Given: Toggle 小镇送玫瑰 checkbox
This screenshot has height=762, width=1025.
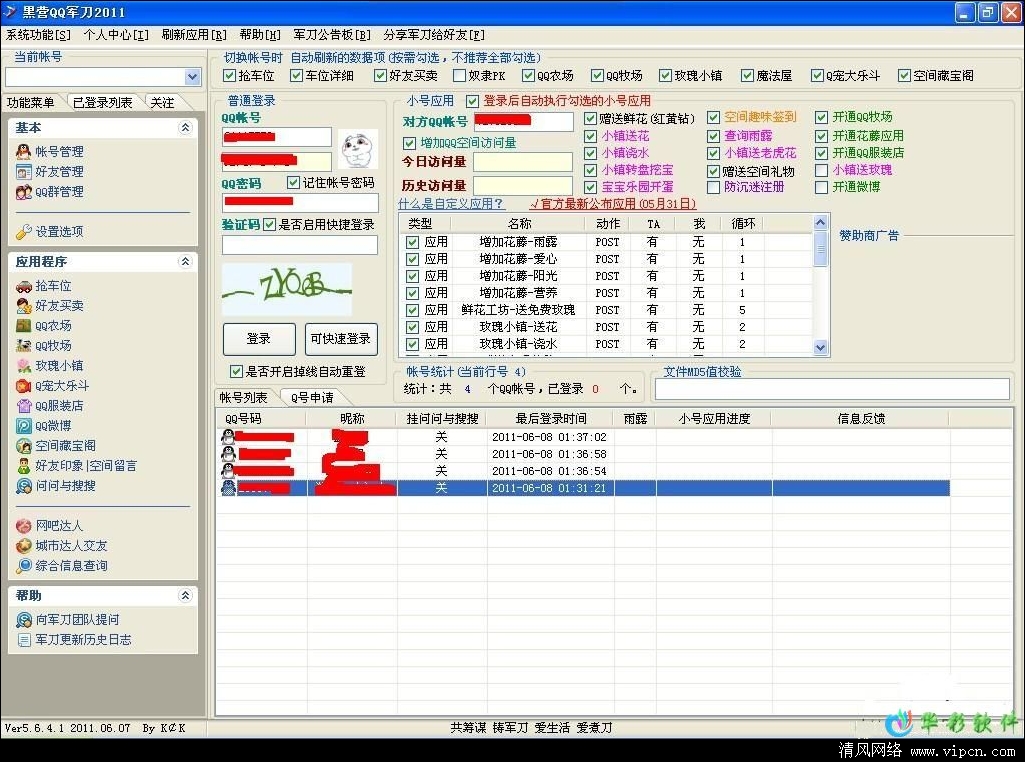Looking at the screenshot, I should 822,171.
